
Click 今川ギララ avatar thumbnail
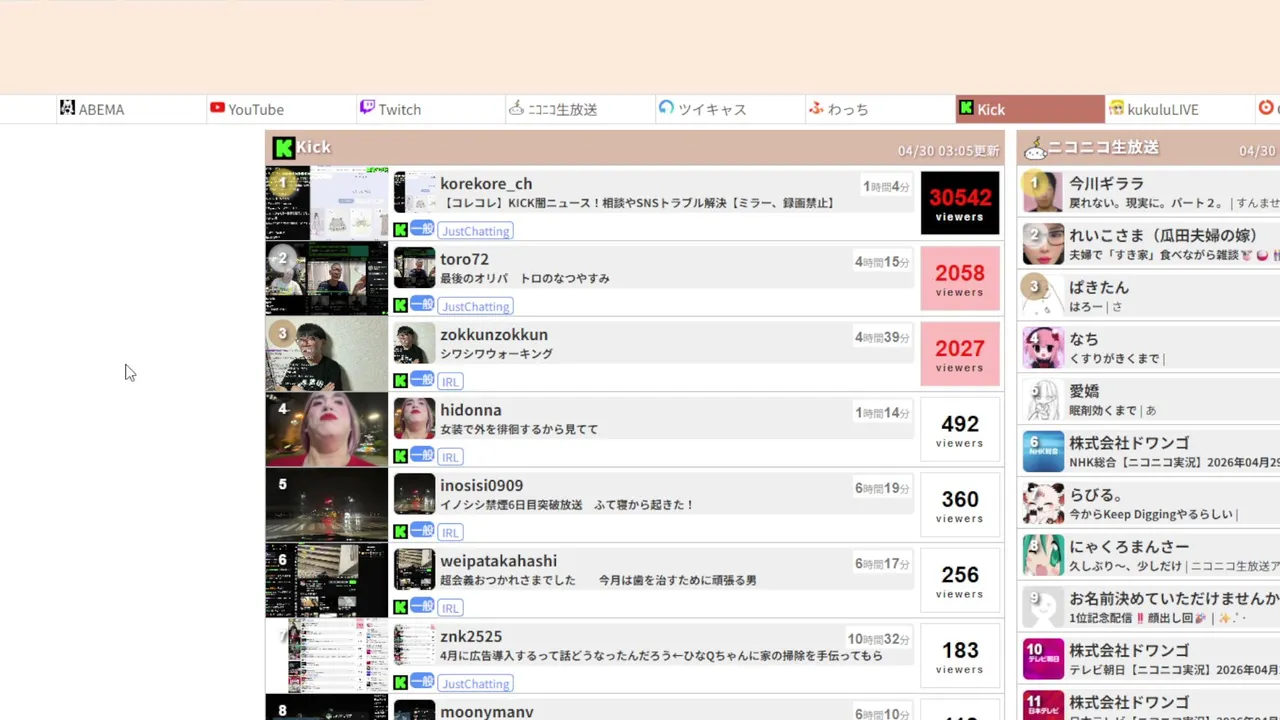(x=1043, y=192)
